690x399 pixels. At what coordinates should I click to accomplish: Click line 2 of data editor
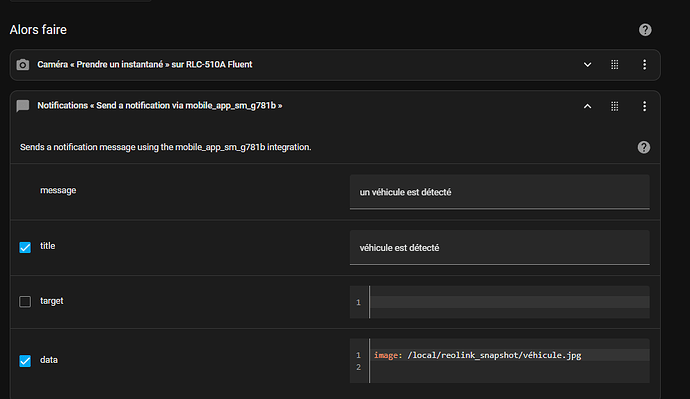click(x=509, y=367)
